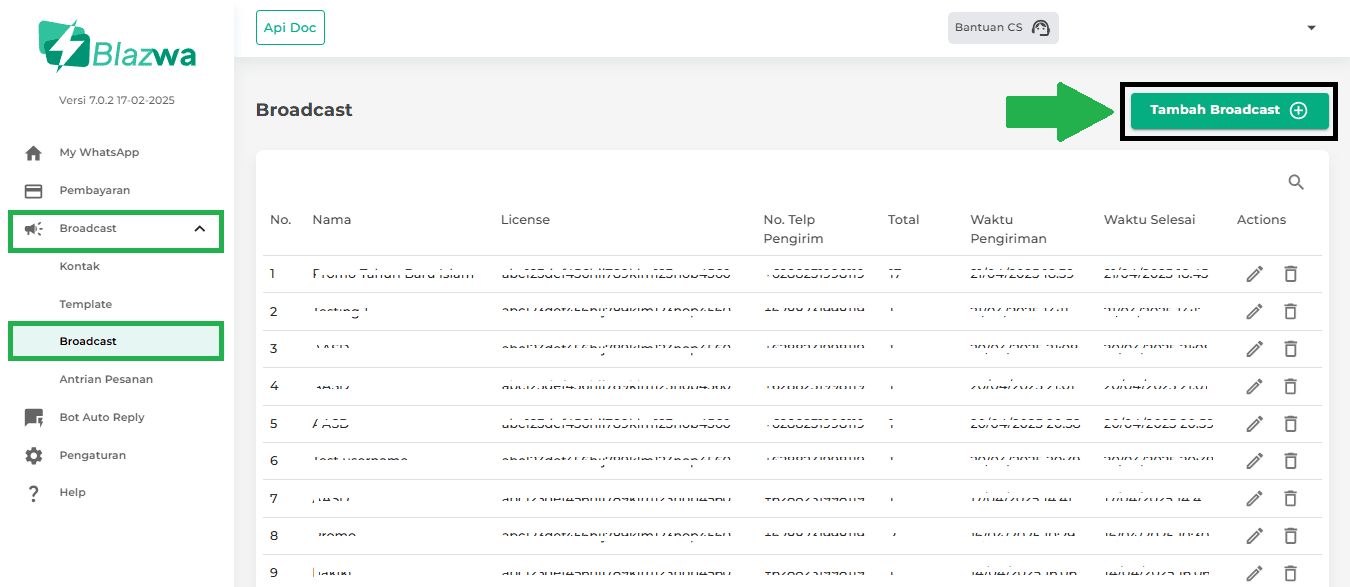The width and height of the screenshot is (1350, 587).
Task: Delete broadcast in row 5
Action: pyautogui.click(x=1291, y=424)
